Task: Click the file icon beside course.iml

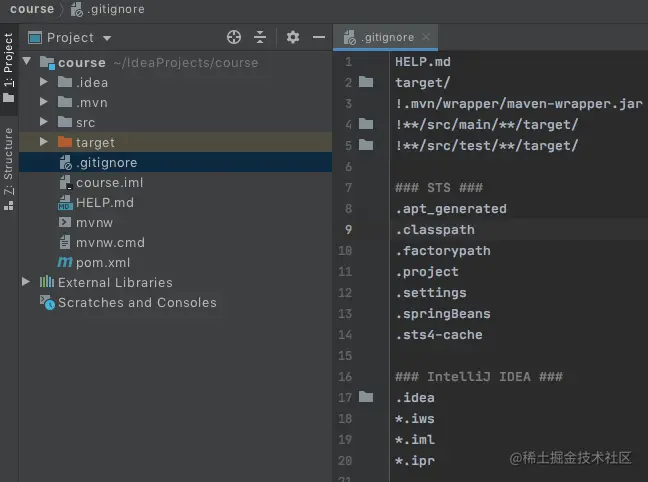Action: (65, 182)
